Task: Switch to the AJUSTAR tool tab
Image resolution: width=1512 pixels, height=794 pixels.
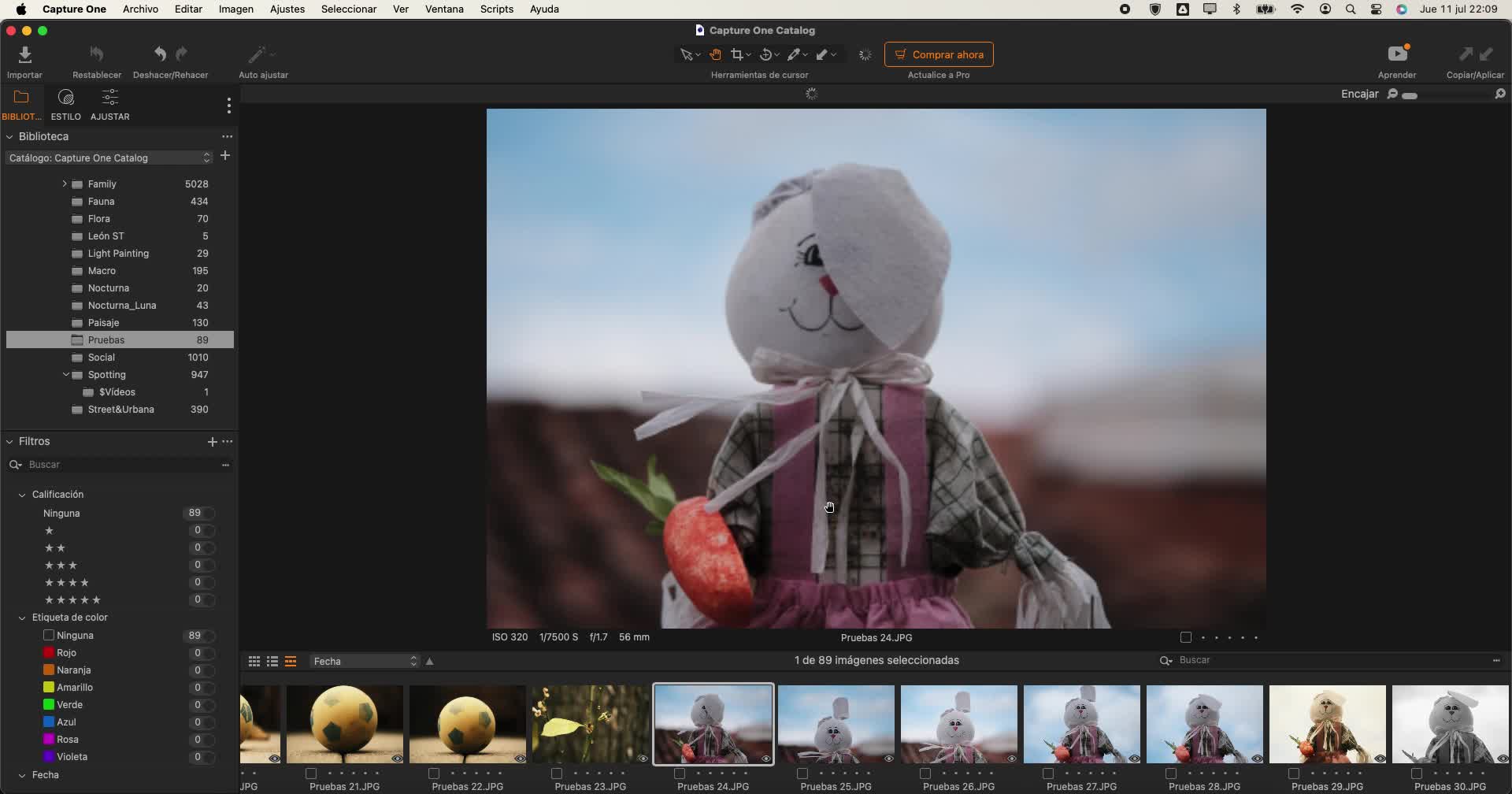Action: point(110,105)
